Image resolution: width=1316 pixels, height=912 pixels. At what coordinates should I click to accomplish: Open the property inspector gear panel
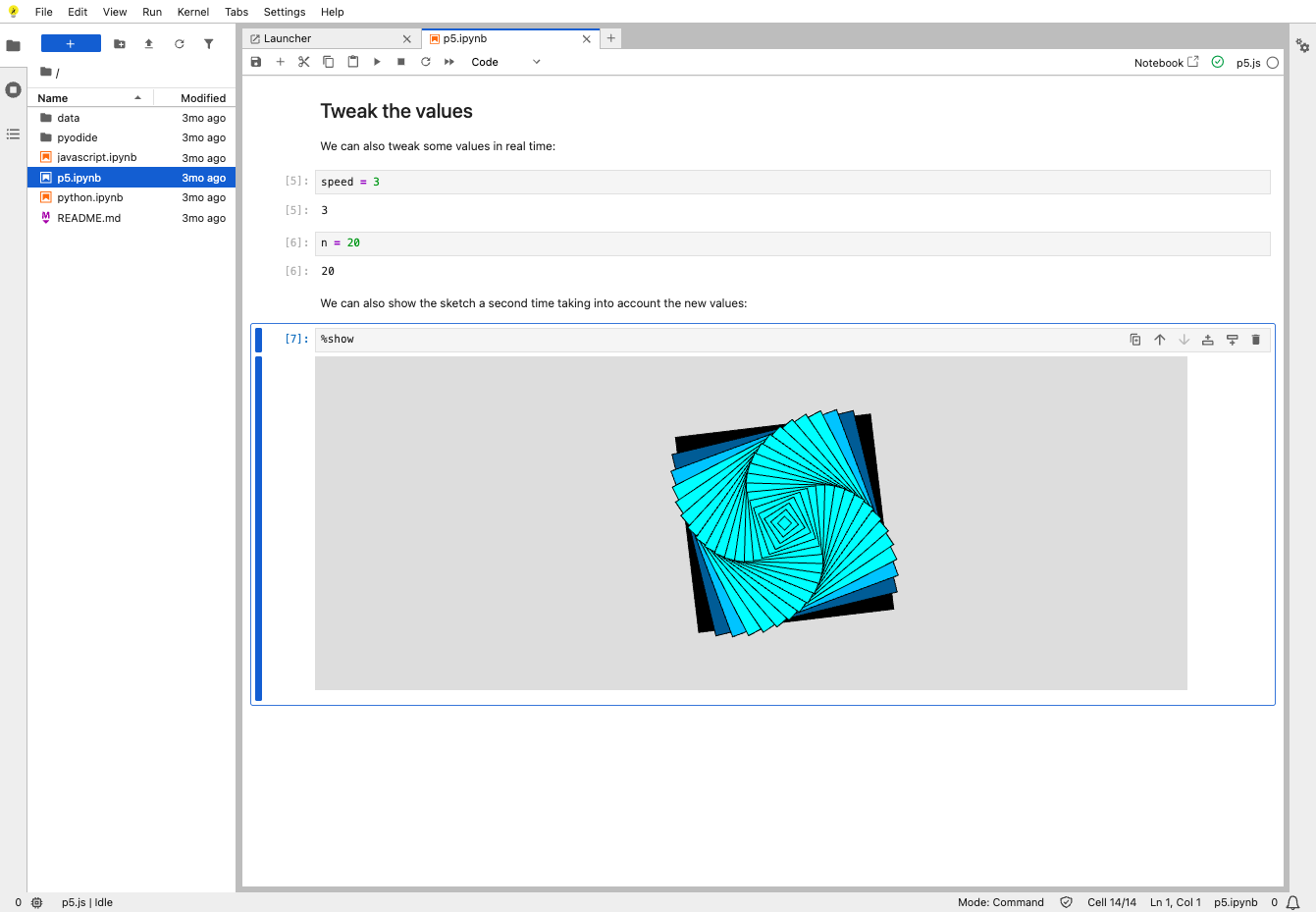point(1302,45)
